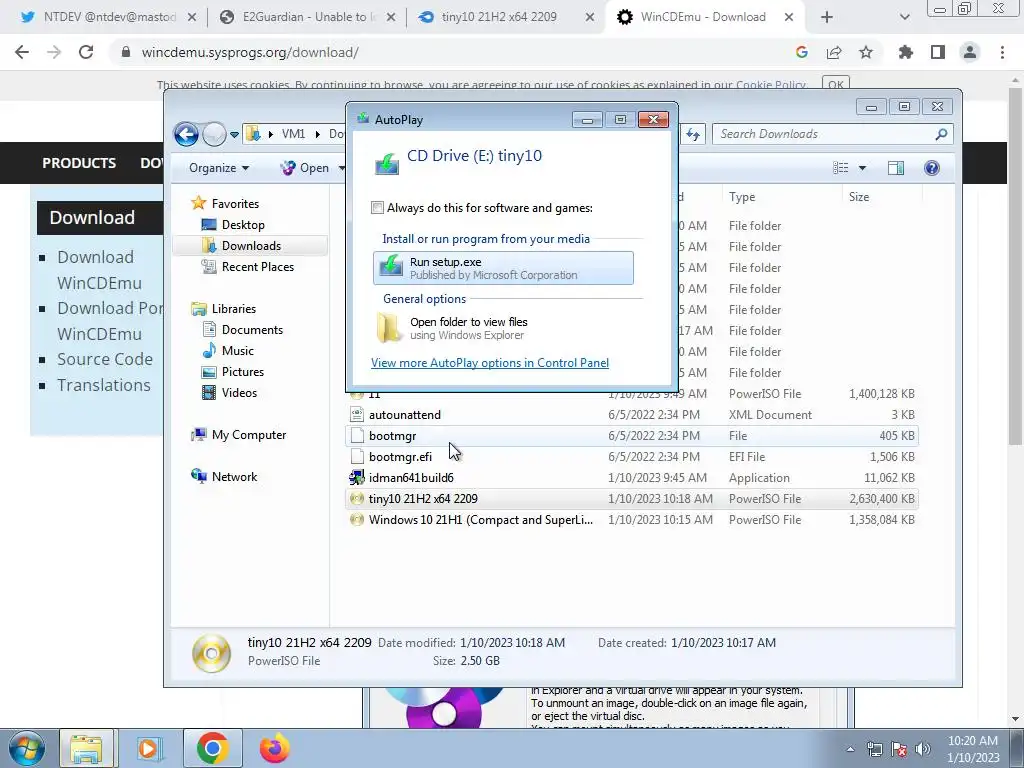Image resolution: width=1024 pixels, height=768 pixels.
Task: Switch to tiny10 21H2 x64 2209 tab
Action: pyautogui.click(x=506, y=17)
